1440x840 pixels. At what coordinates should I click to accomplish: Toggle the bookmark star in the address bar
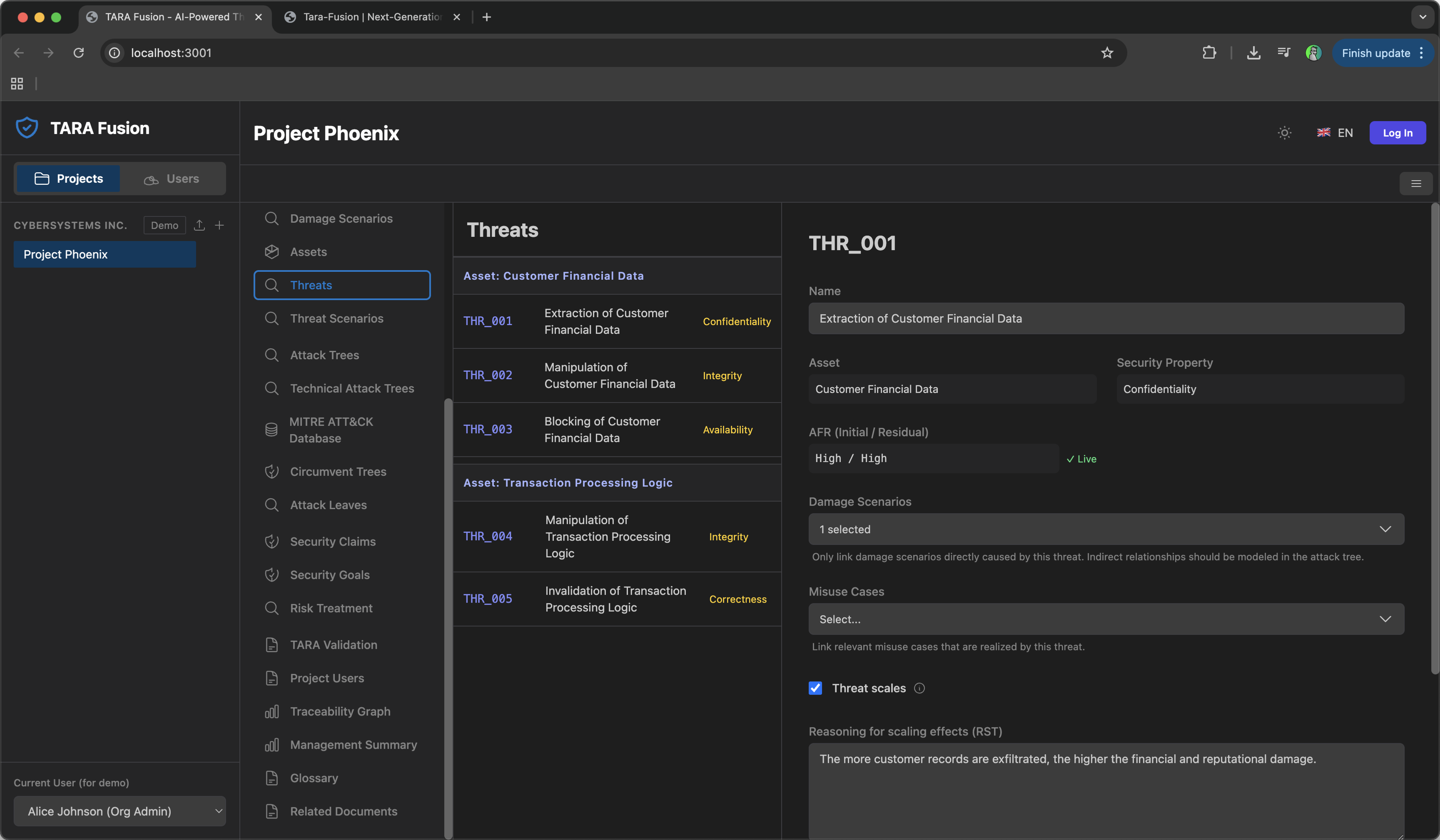(1107, 52)
